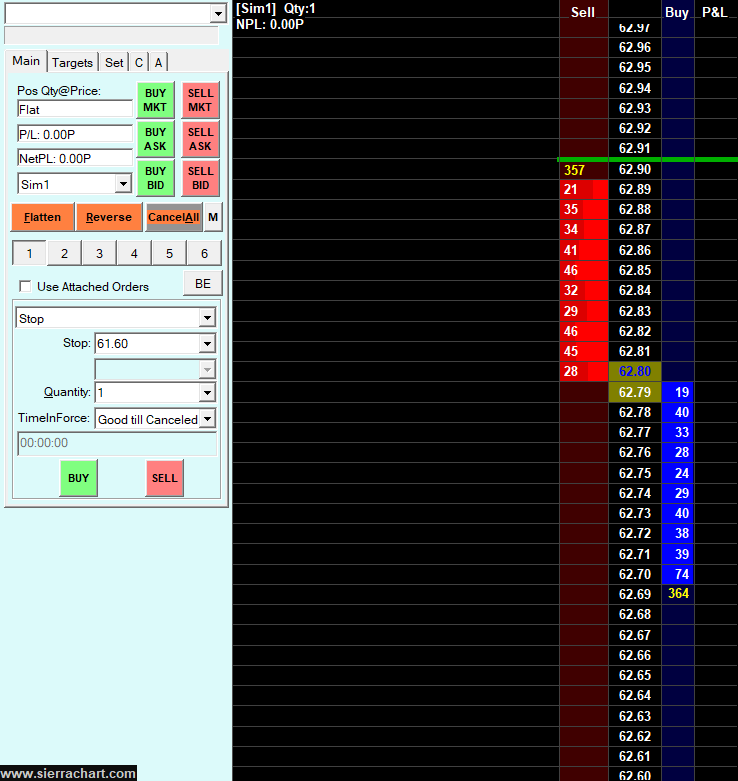Click the 00:00:00 time field
The height and width of the screenshot is (781, 738).
pyautogui.click(x=117, y=443)
